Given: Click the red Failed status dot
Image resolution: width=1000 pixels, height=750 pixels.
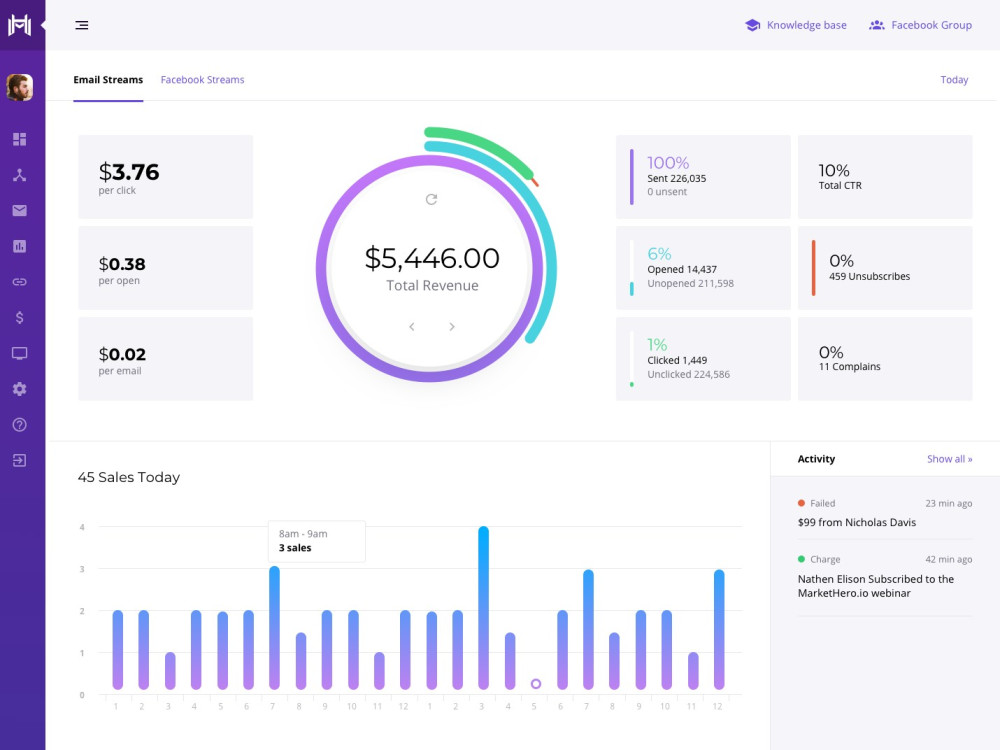Looking at the screenshot, I should tap(802, 503).
